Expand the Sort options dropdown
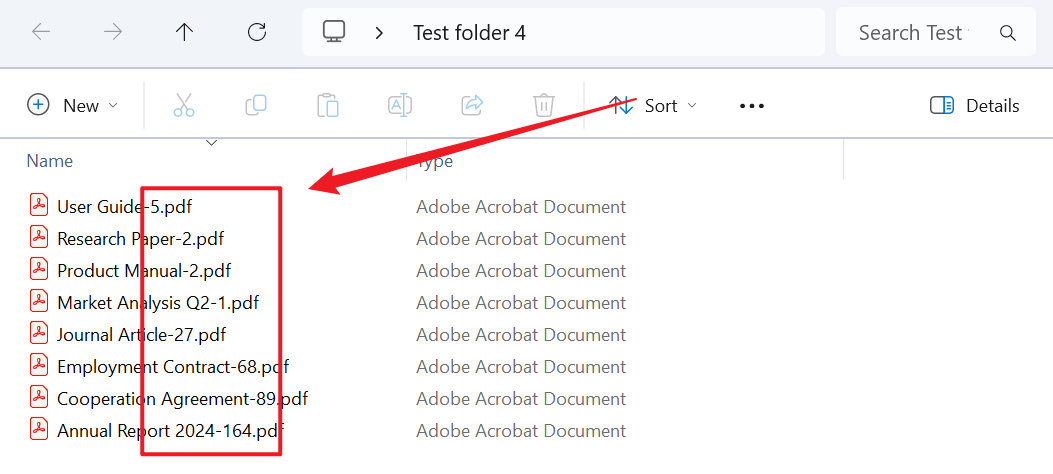 tap(654, 105)
